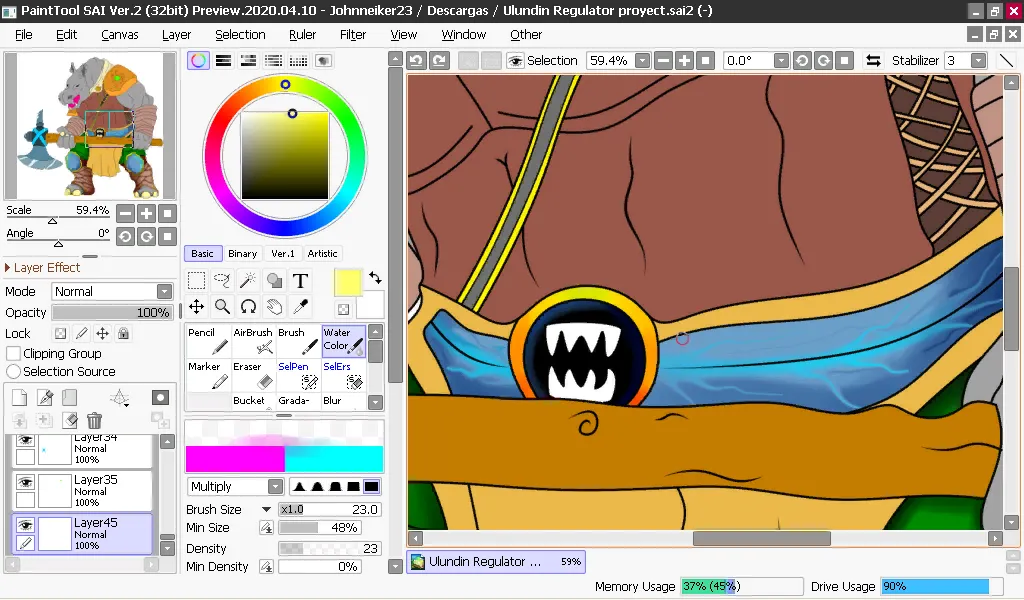This screenshot has height=600, width=1024.
Task: Toggle lock all padlock icon
Action: click(x=123, y=334)
